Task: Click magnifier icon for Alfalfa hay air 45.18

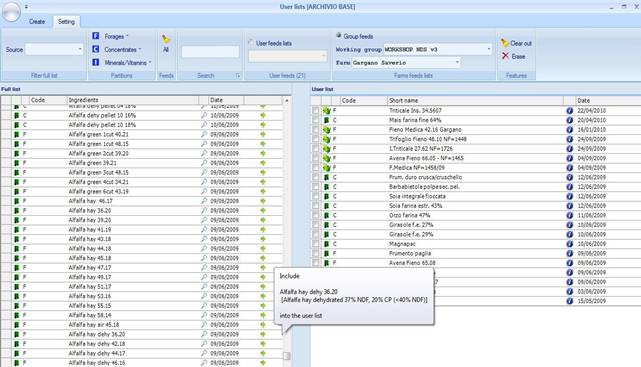Action: click(204, 324)
